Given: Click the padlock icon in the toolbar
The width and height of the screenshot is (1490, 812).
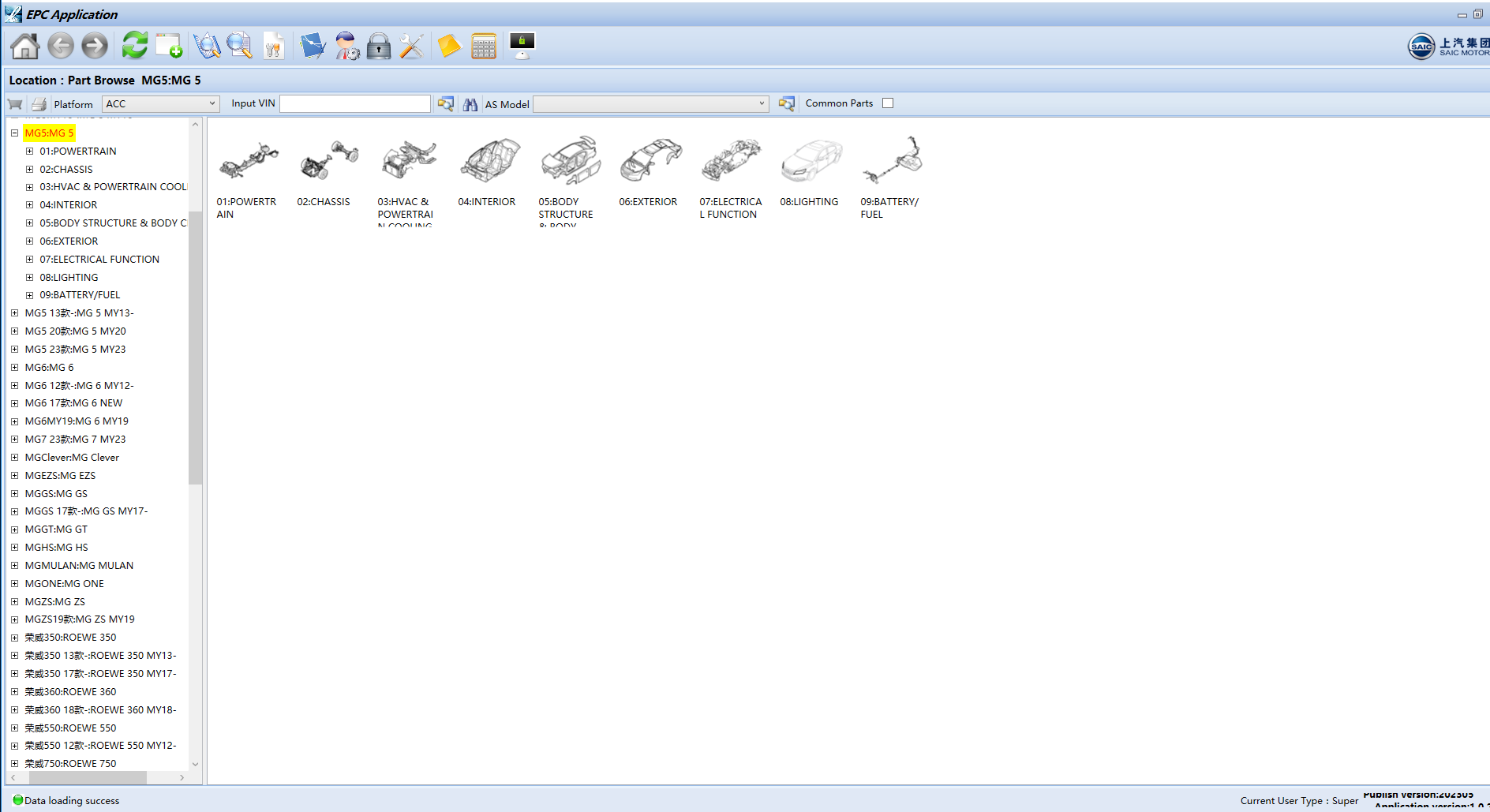Looking at the screenshot, I should [379, 47].
